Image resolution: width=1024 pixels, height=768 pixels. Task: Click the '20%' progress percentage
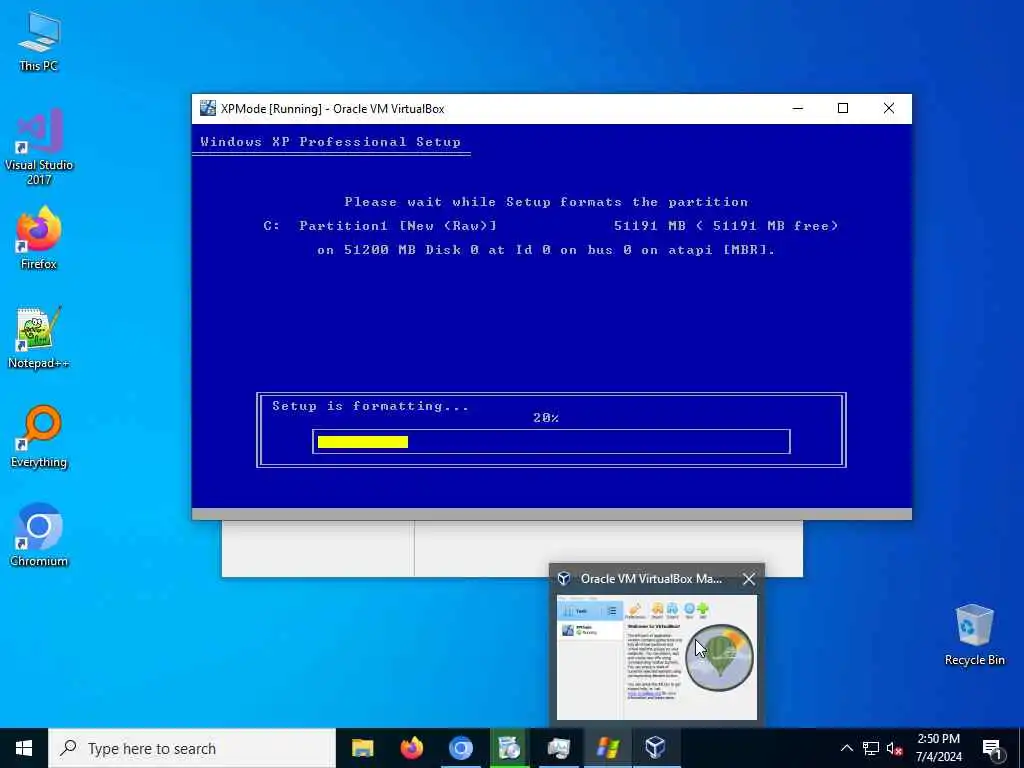click(x=546, y=418)
